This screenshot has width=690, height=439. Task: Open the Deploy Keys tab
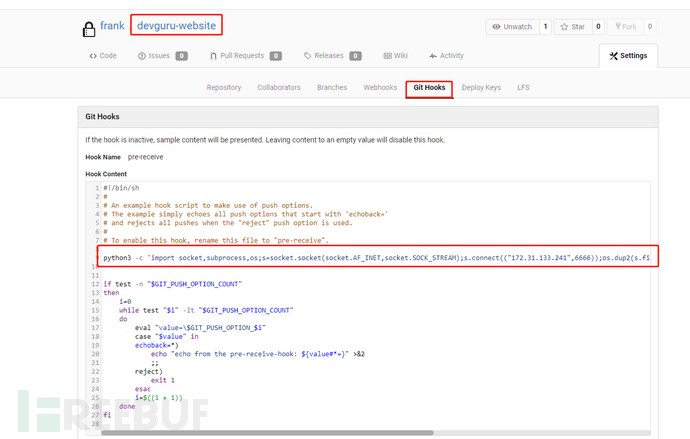pos(480,88)
